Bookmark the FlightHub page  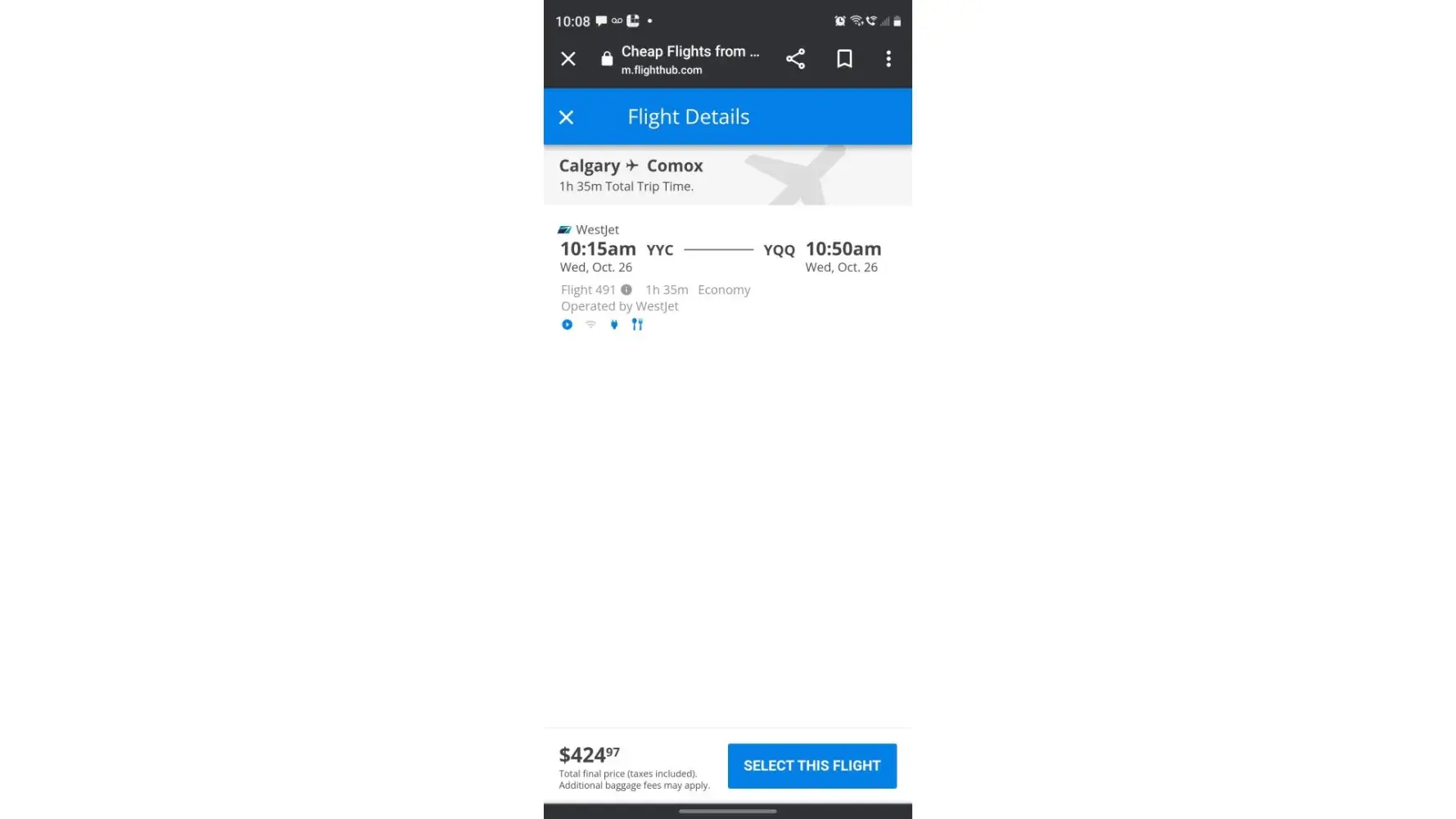pos(844,59)
